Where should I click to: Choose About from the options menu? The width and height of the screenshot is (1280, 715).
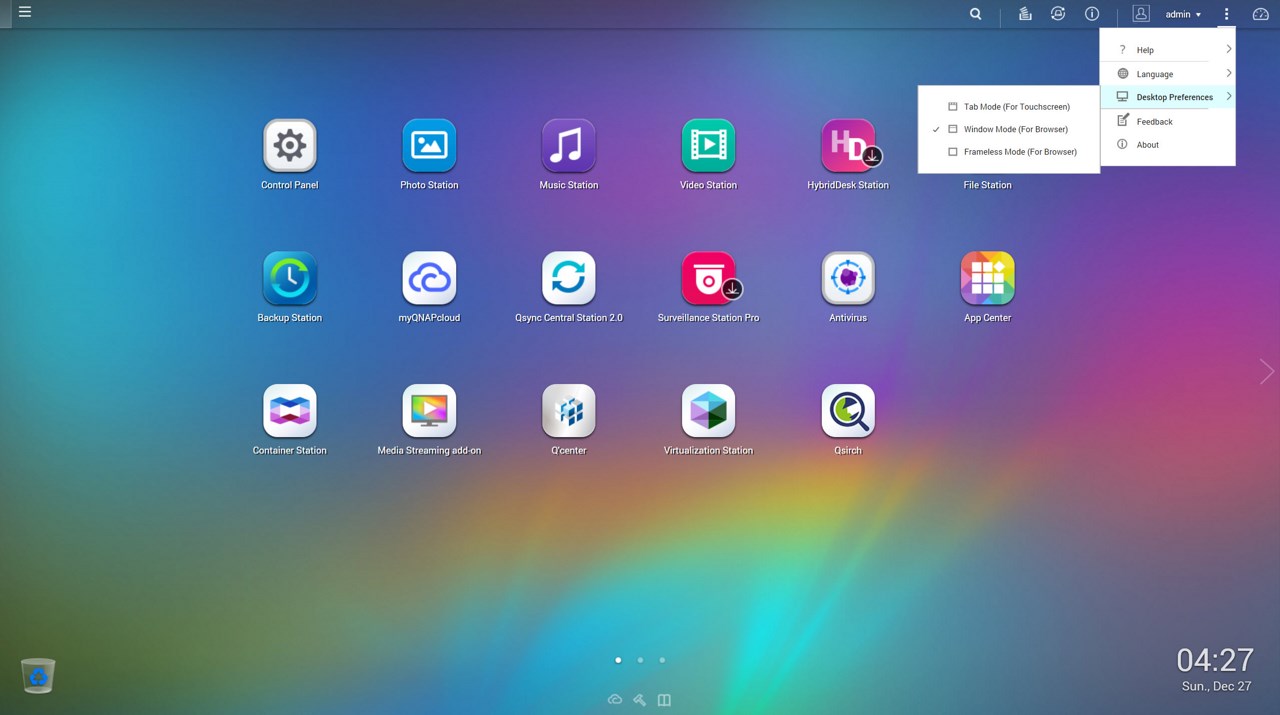[1168, 145]
